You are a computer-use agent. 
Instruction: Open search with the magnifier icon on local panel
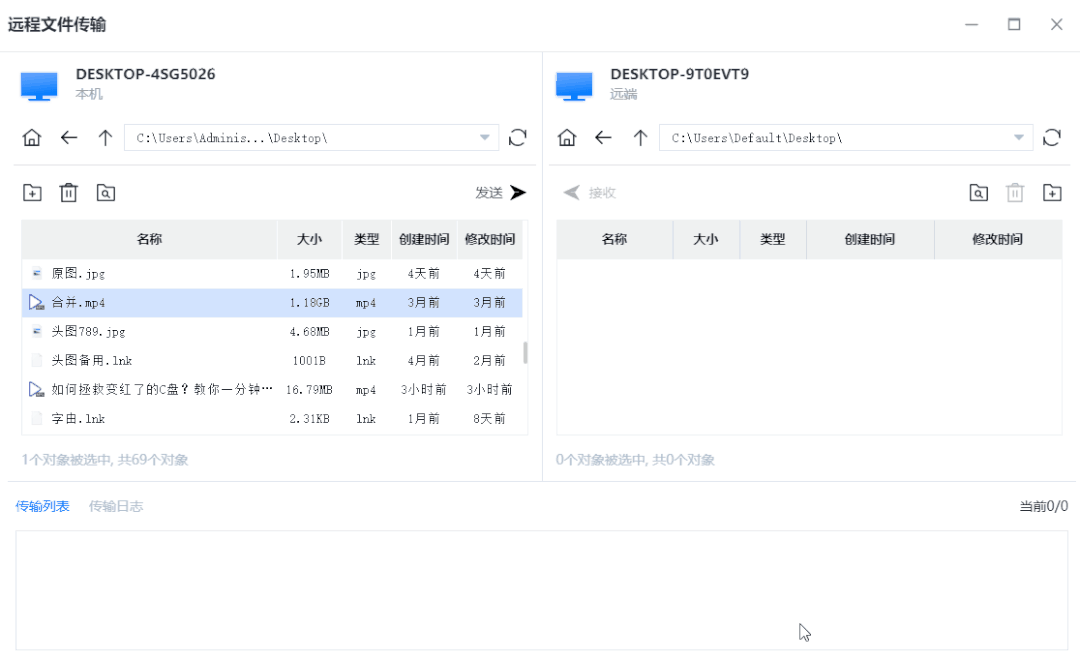[x=105, y=192]
